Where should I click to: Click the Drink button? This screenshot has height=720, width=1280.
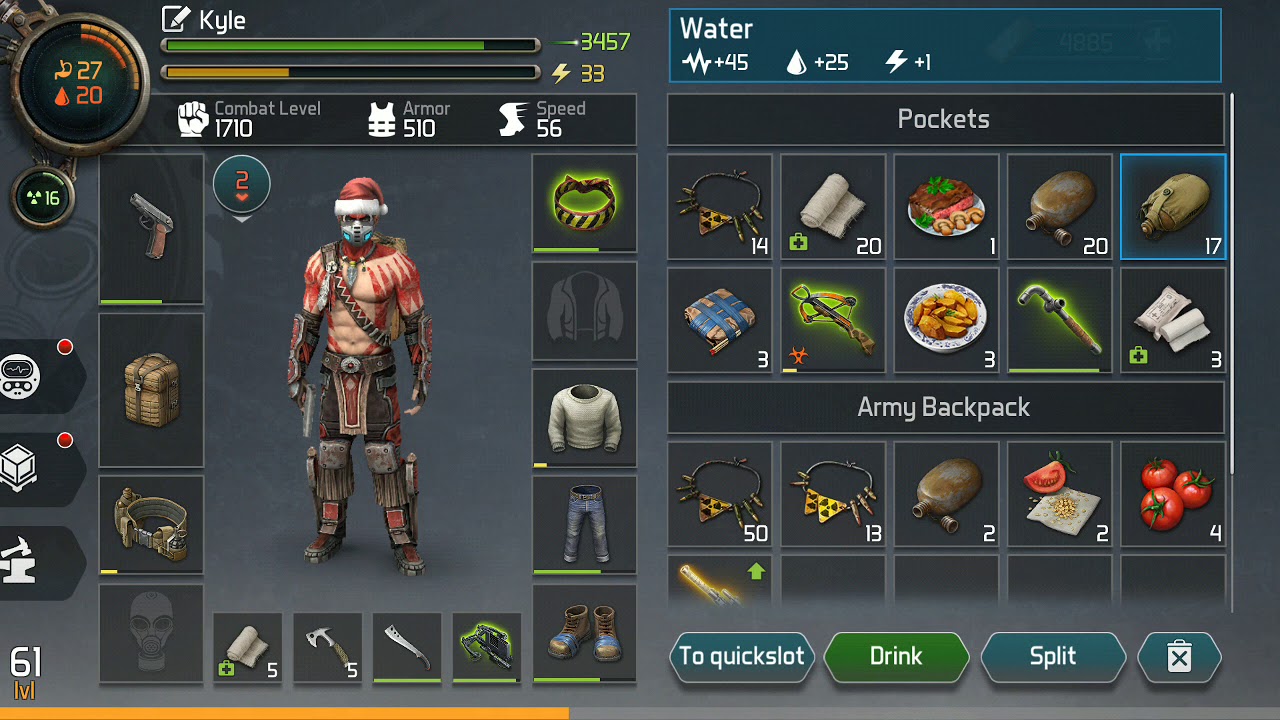(x=896, y=657)
